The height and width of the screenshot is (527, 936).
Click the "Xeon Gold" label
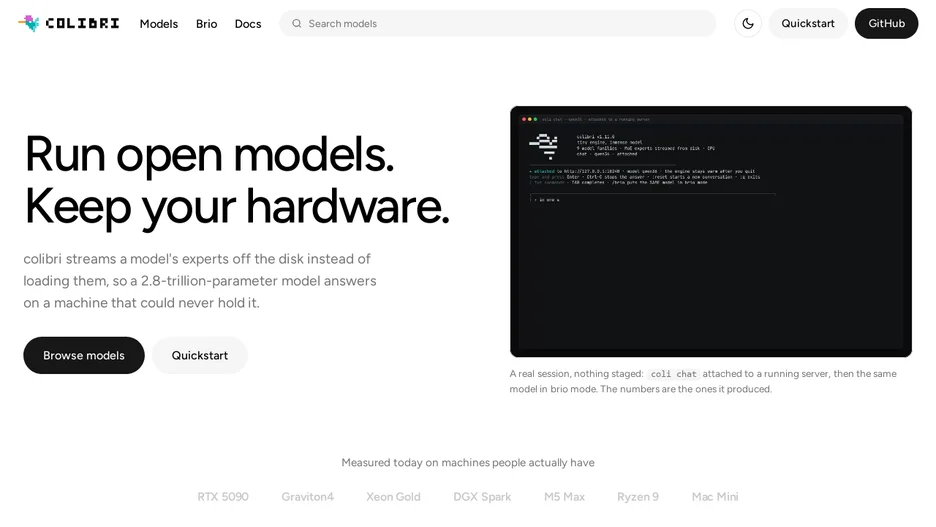click(393, 497)
